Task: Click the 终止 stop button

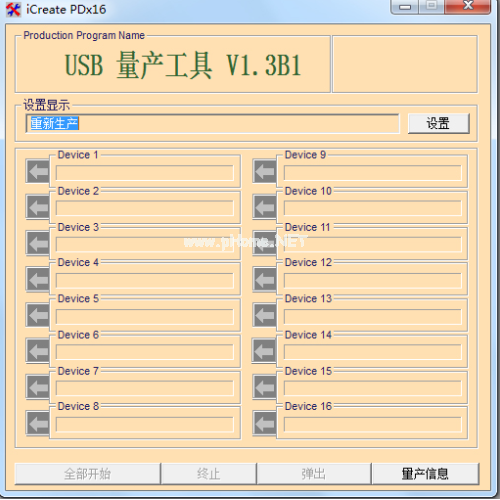Action: point(209,473)
